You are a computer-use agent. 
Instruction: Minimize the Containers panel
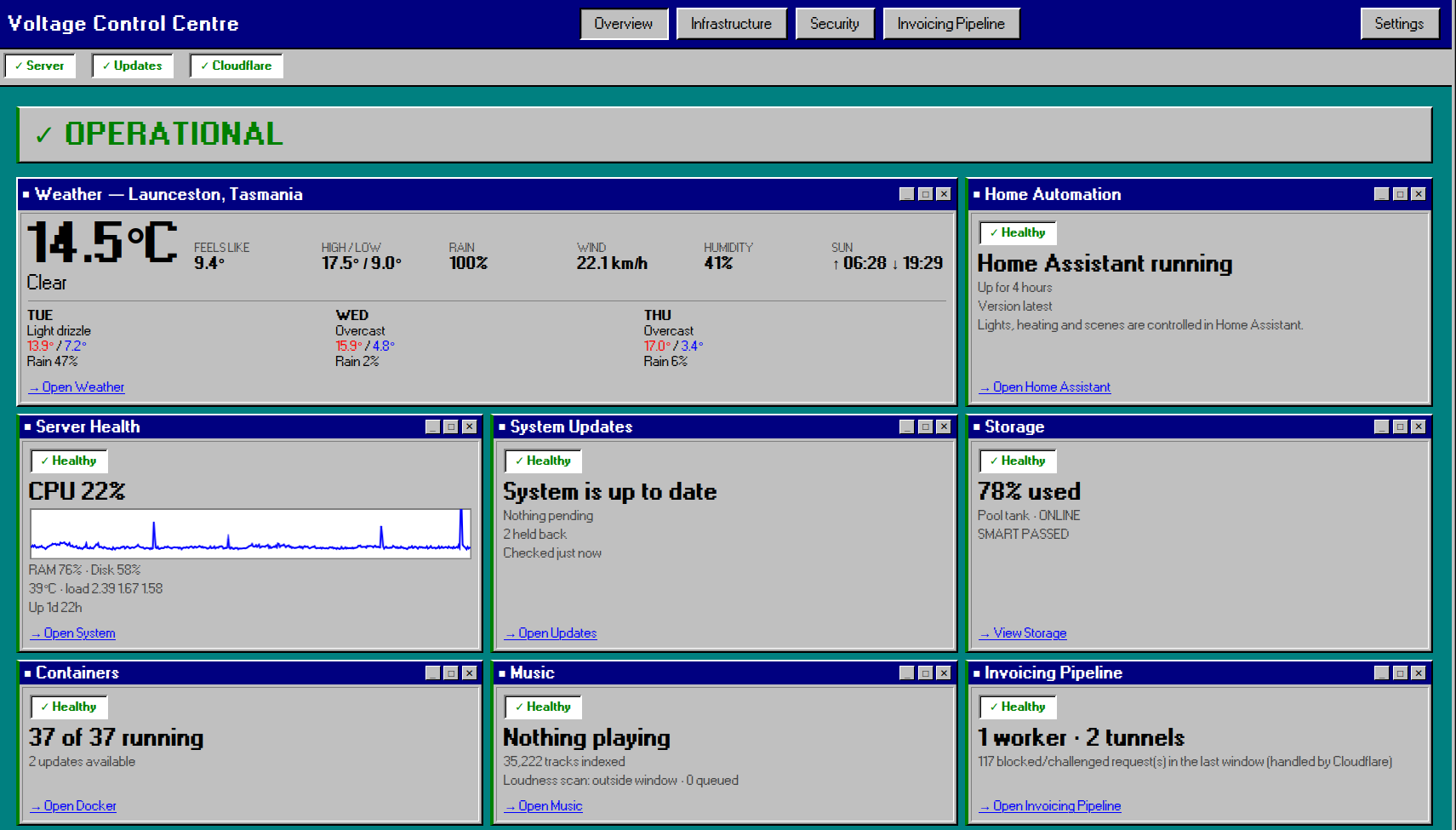(x=433, y=673)
